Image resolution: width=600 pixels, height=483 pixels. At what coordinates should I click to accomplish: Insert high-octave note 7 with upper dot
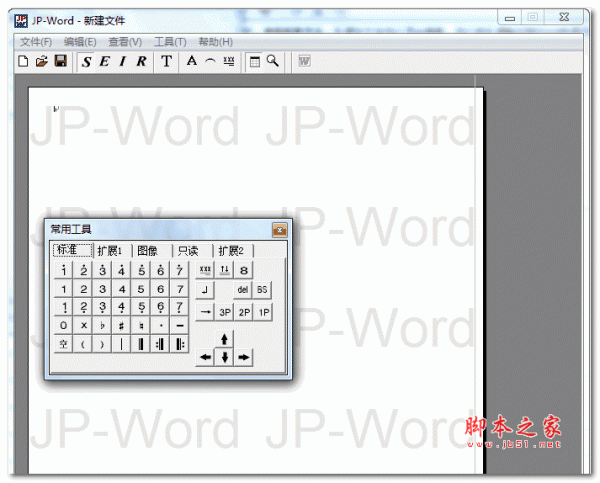pos(179,270)
